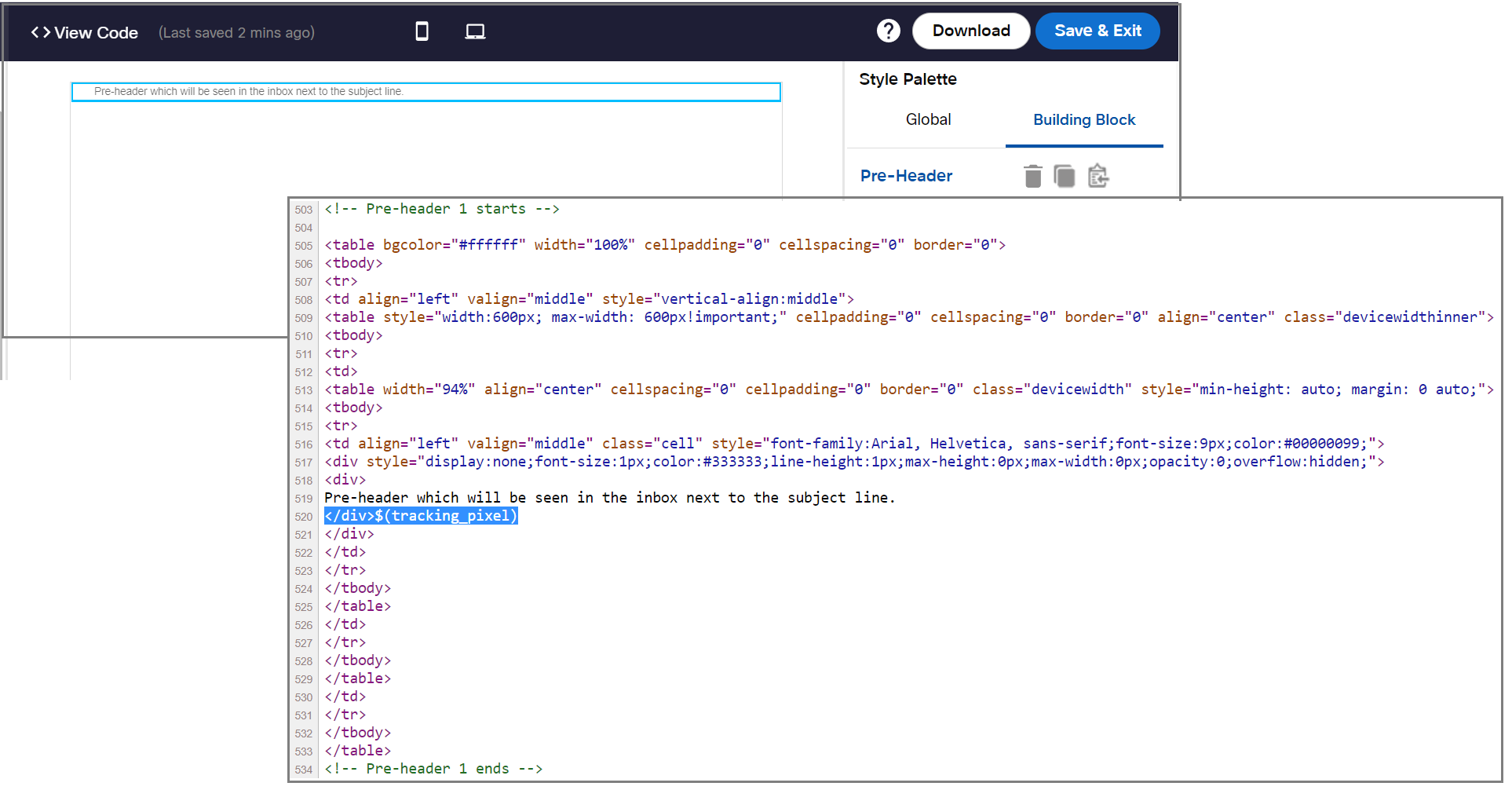Click the devicewidthinner table line 509
The image size is (1512, 790).
coord(909,317)
